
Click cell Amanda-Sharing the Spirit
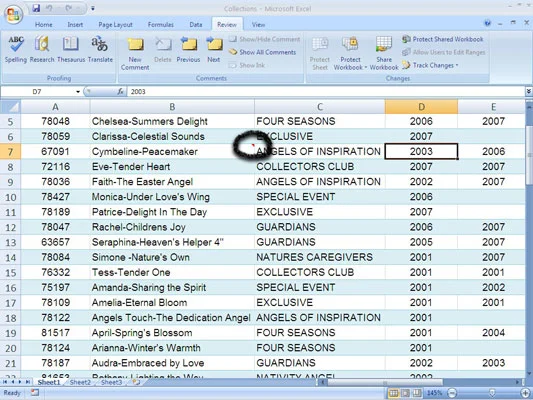[172, 288]
